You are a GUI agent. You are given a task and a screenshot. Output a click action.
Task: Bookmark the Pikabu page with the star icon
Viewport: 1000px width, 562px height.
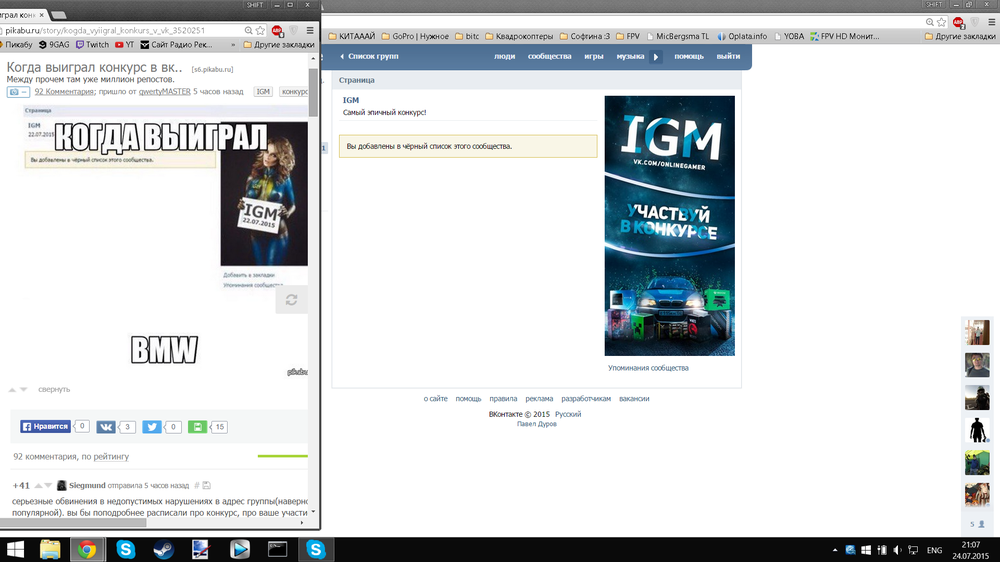tap(261, 30)
